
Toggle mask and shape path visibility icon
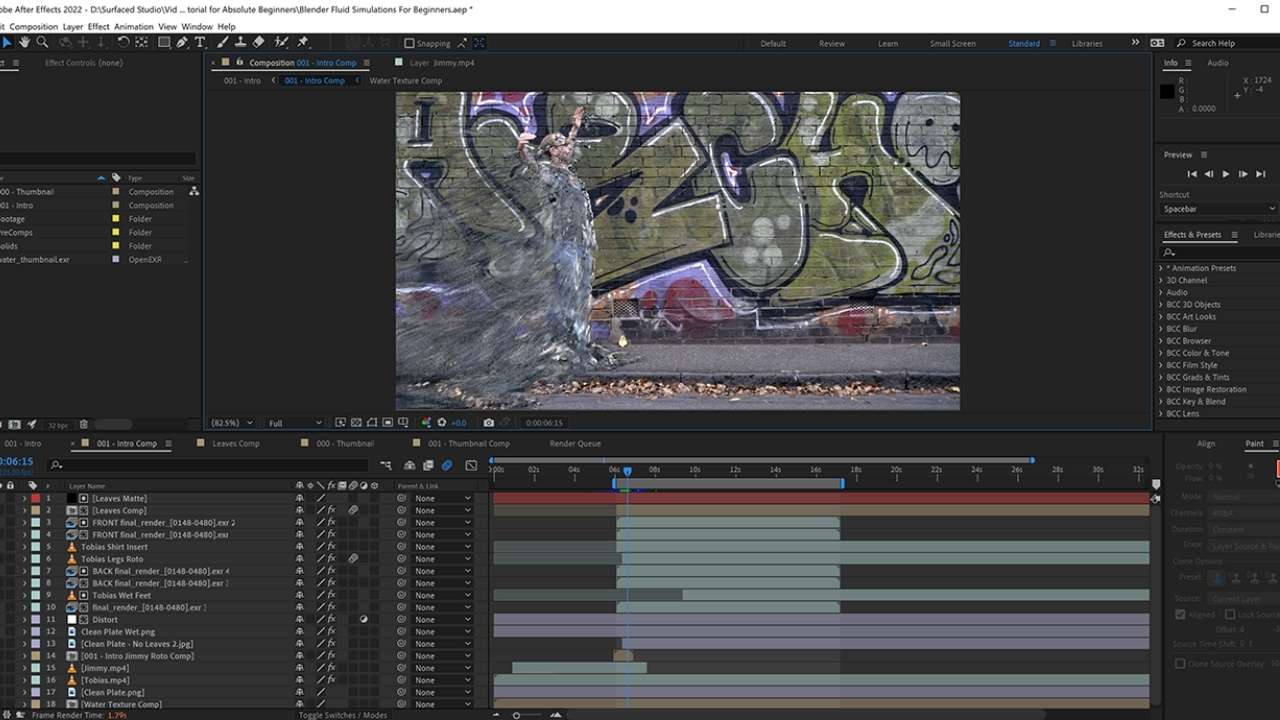point(372,423)
